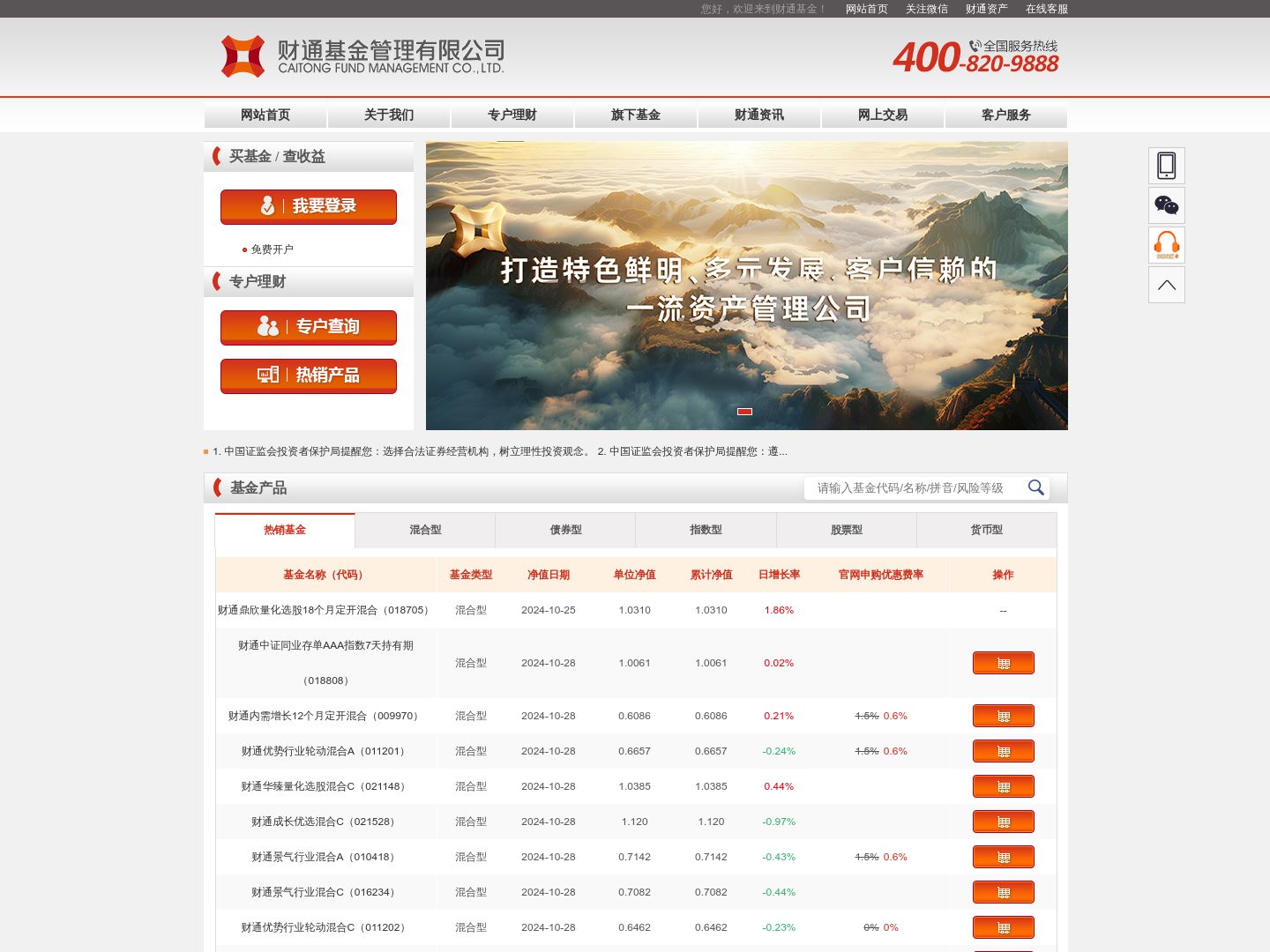Open fund 财通华臻量化选股混合C (021148)

325,786
